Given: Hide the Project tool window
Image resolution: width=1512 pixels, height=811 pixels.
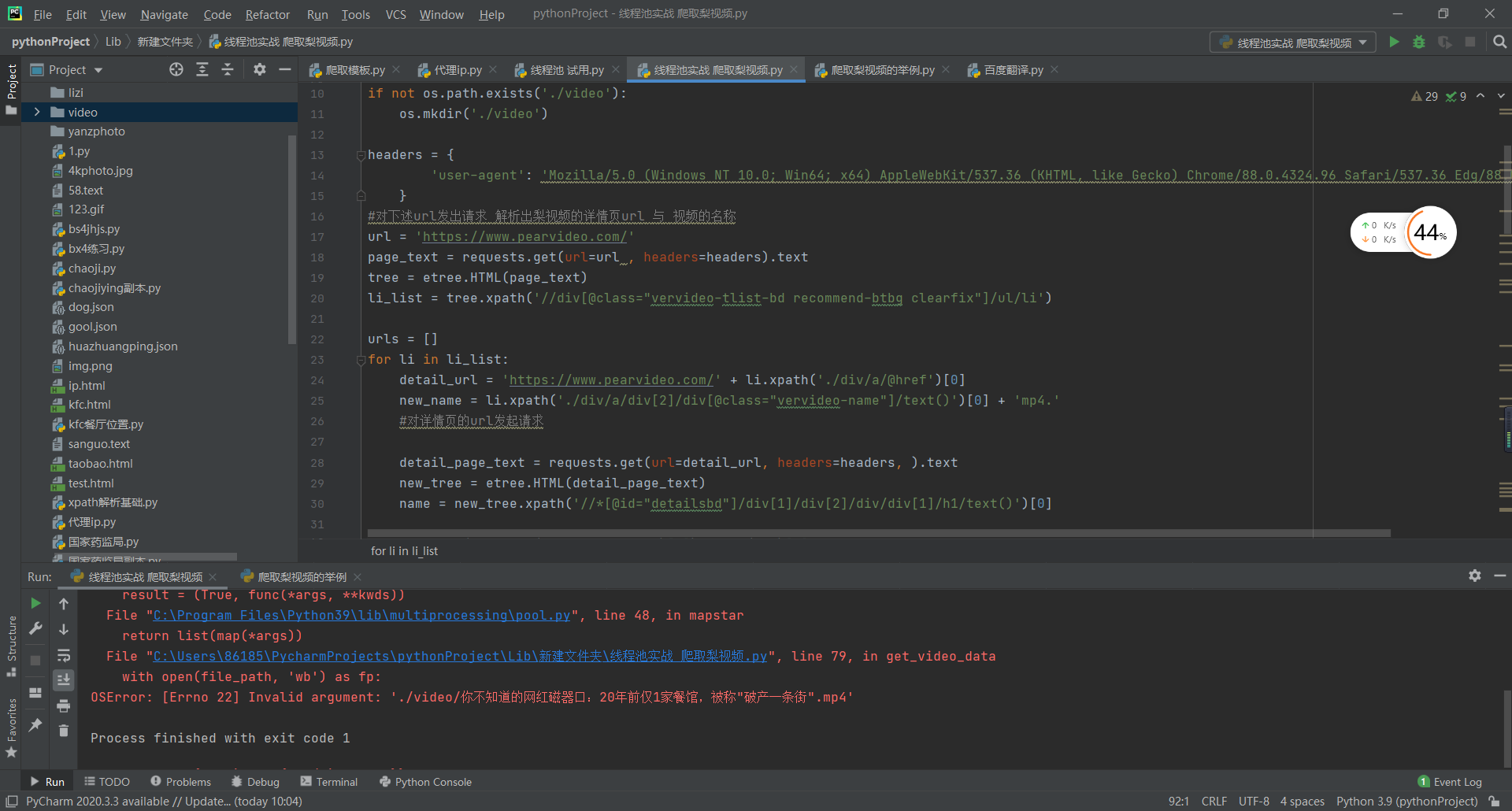Looking at the screenshot, I should 284,69.
